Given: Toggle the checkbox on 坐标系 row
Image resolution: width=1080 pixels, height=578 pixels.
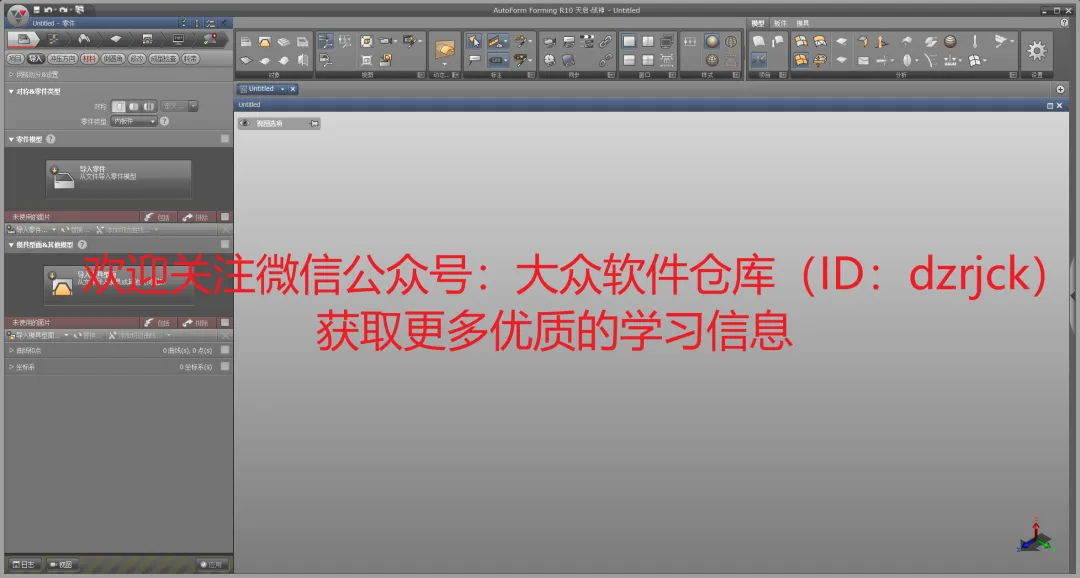Looking at the screenshot, I should 225,367.
